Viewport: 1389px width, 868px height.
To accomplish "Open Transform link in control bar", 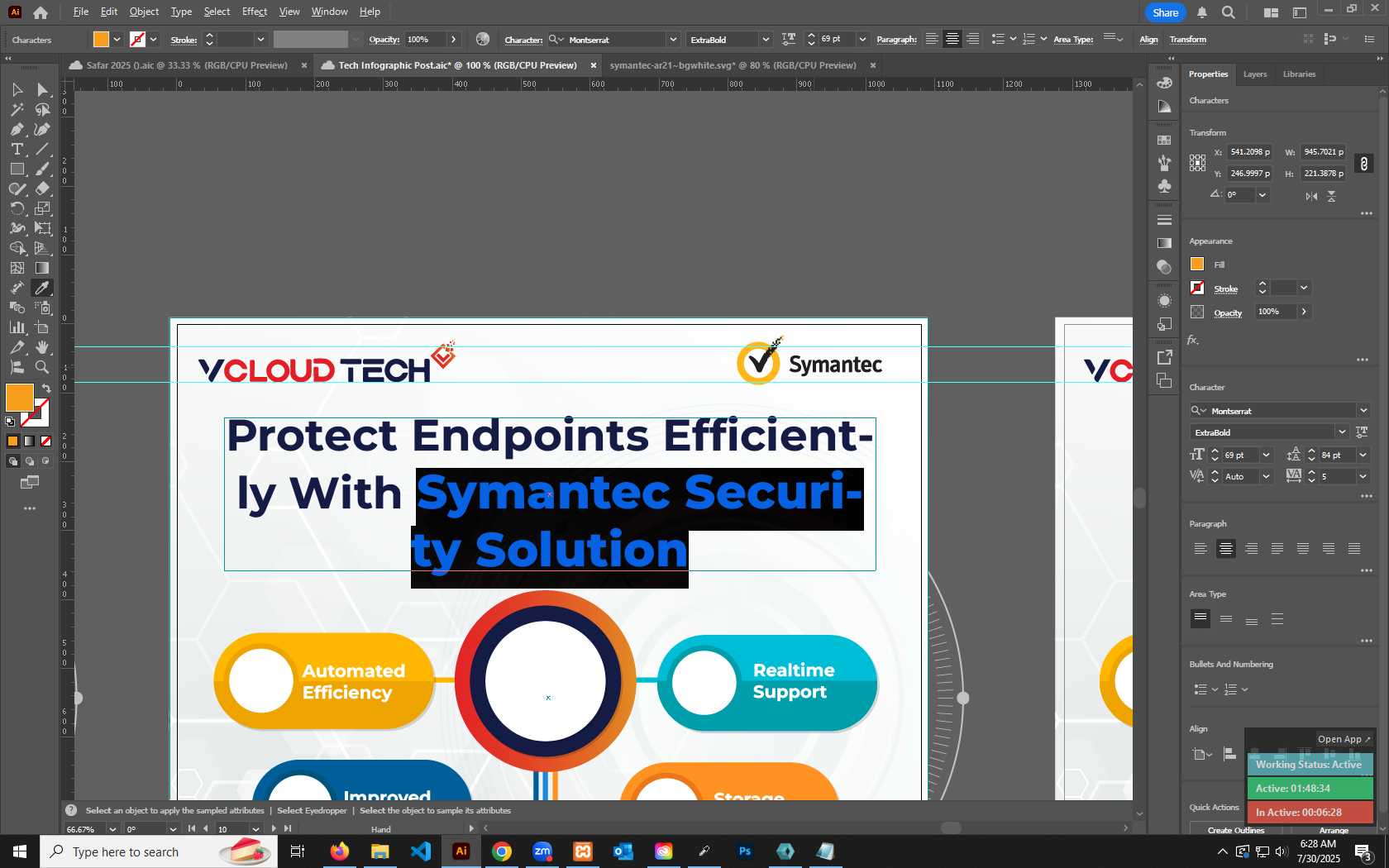I will pyautogui.click(x=1188, y=40).
